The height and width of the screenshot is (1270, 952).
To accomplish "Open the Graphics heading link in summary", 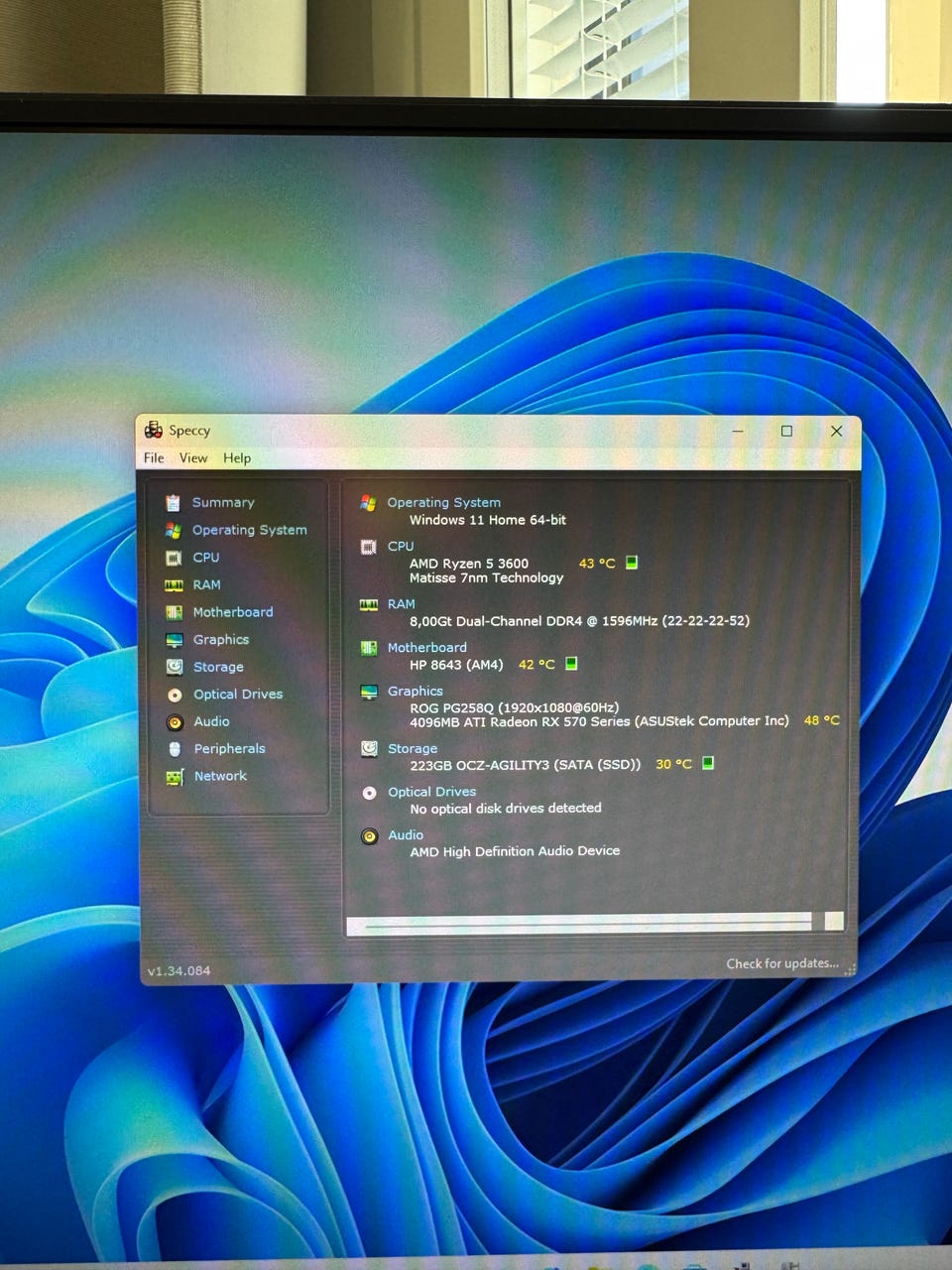I will (416, 692).
